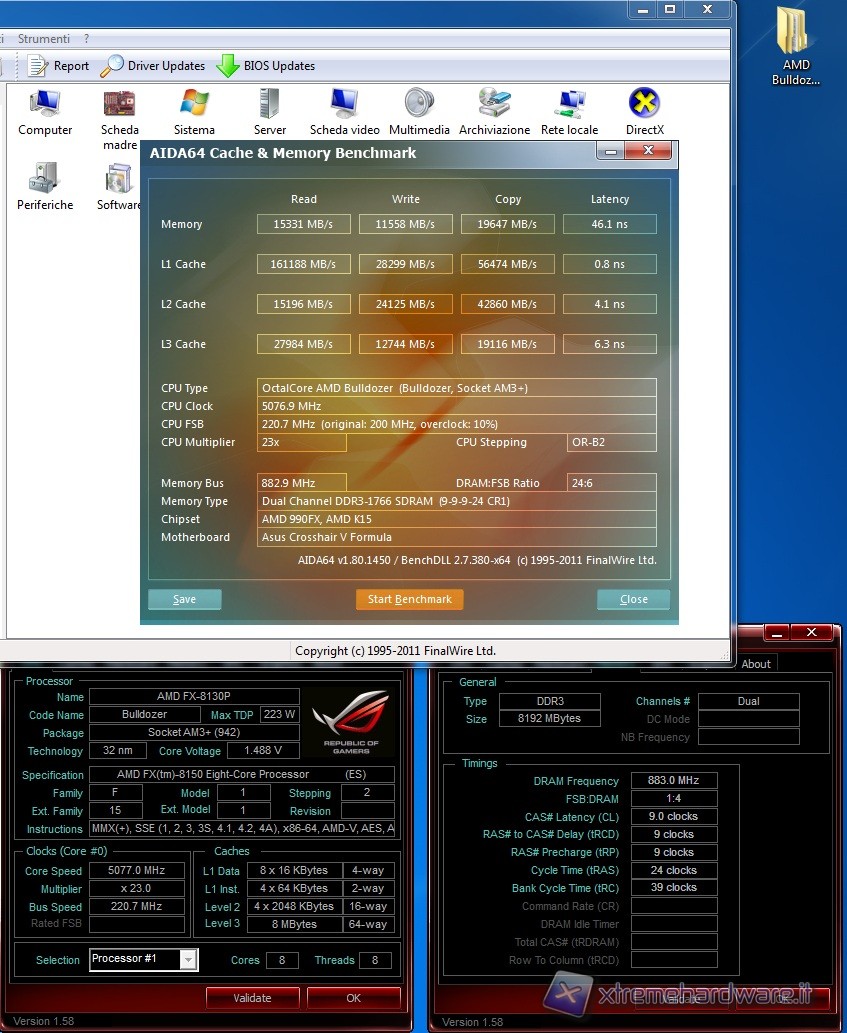The height and width of the screenshot is (1033, 847).
Task: Open the Scheda madre motherboard icon
Action: (x=119, y=104)
